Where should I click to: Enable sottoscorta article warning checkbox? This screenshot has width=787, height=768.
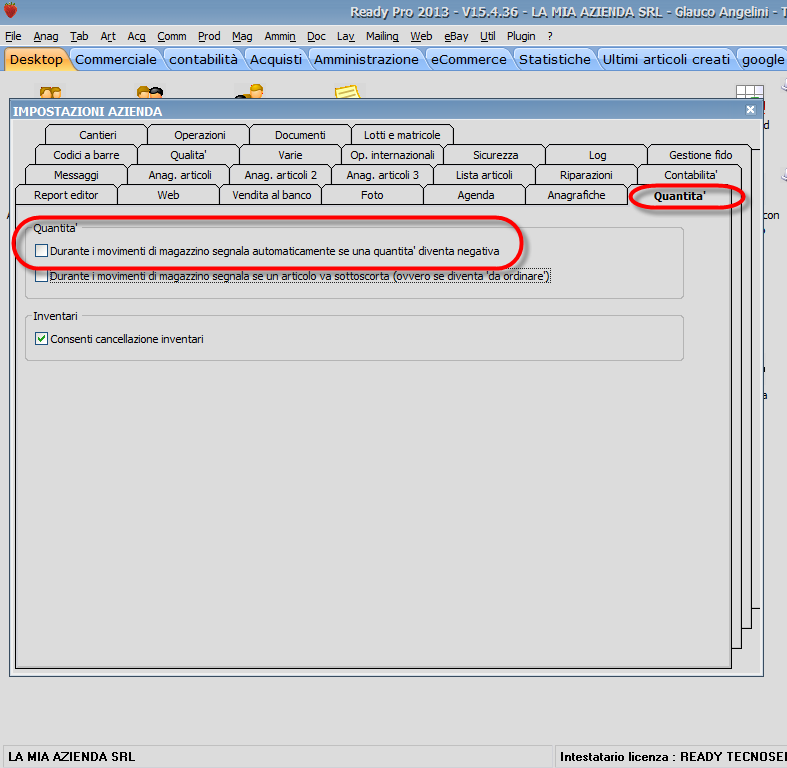click(x=41, y=276)
